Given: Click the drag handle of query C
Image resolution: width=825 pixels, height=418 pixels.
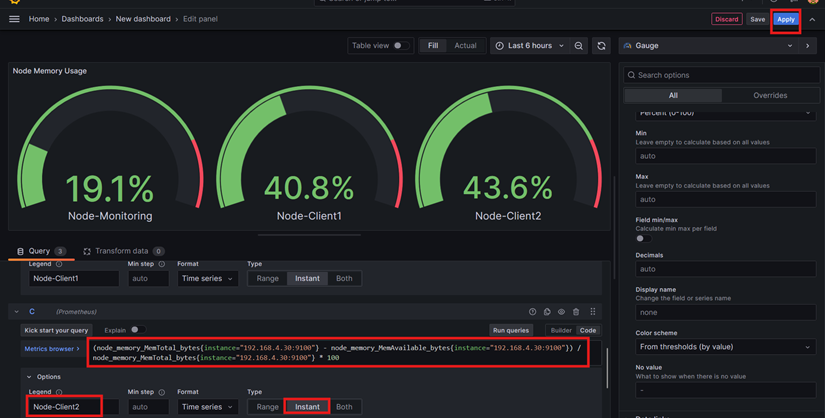Looking at the screenshot, I should 593,312.
